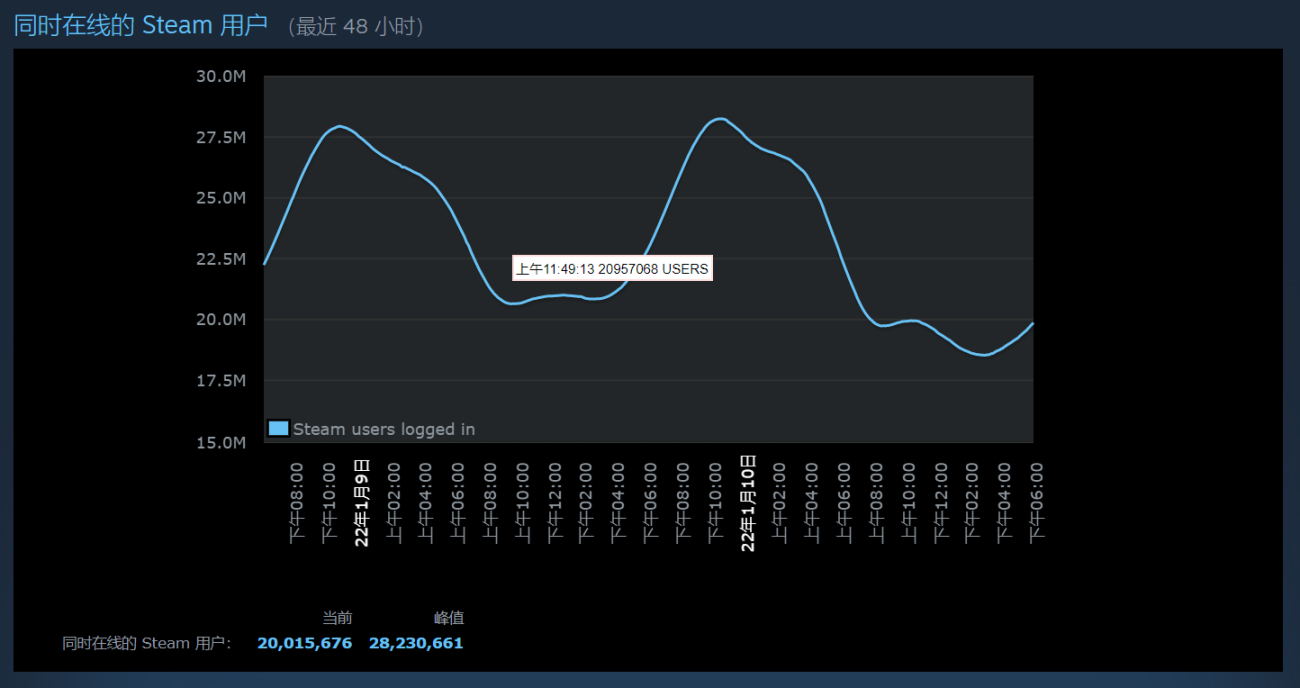This screenshot has width=1300, height=688.
Task: Click the 上午02:00 label just after 22年1月9日
Action: tap(394, 502)
